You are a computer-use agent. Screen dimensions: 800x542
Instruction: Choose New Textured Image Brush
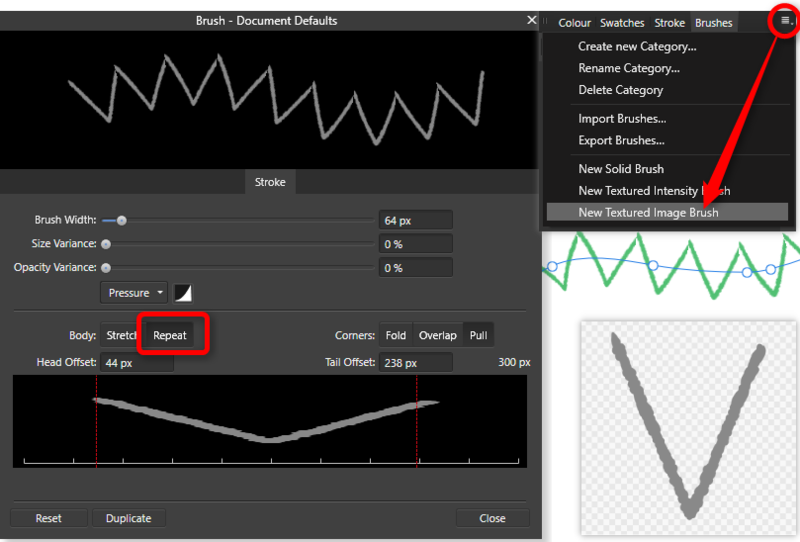(x=648, y=212)
